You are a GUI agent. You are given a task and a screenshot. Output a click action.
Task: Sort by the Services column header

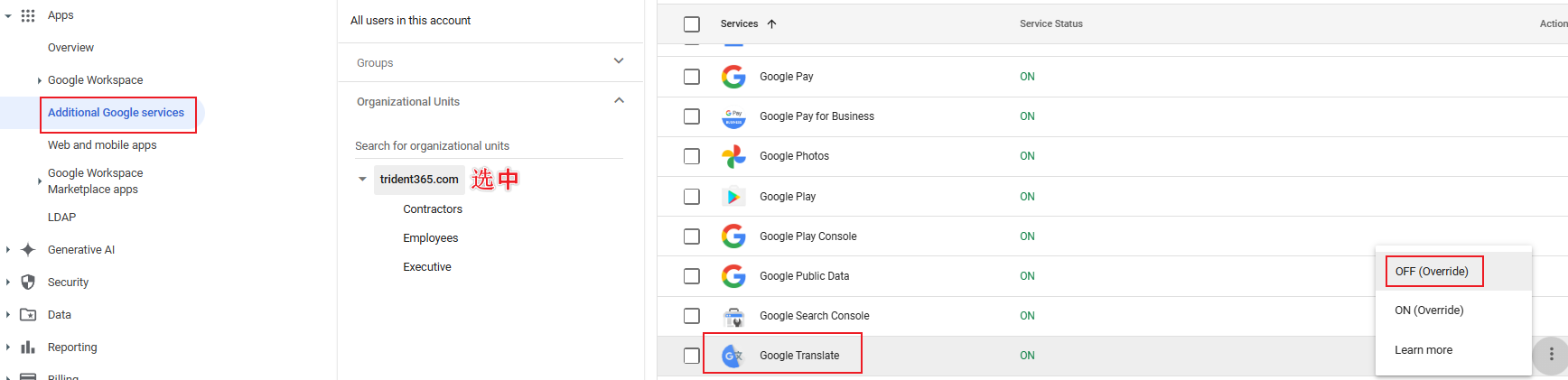740,24
